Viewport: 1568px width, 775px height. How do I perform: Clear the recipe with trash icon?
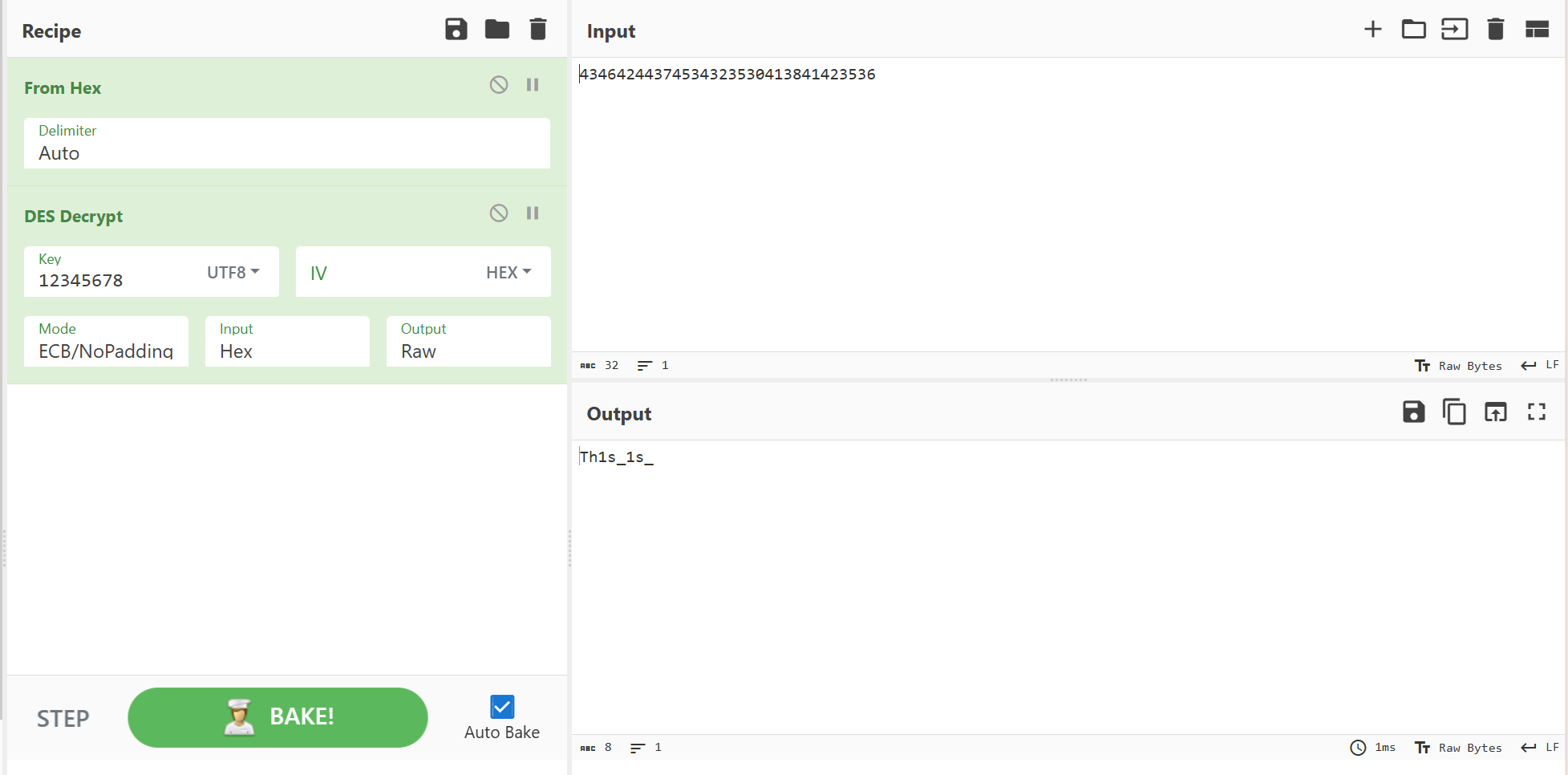pyautogui.click(x=538, y=30)
